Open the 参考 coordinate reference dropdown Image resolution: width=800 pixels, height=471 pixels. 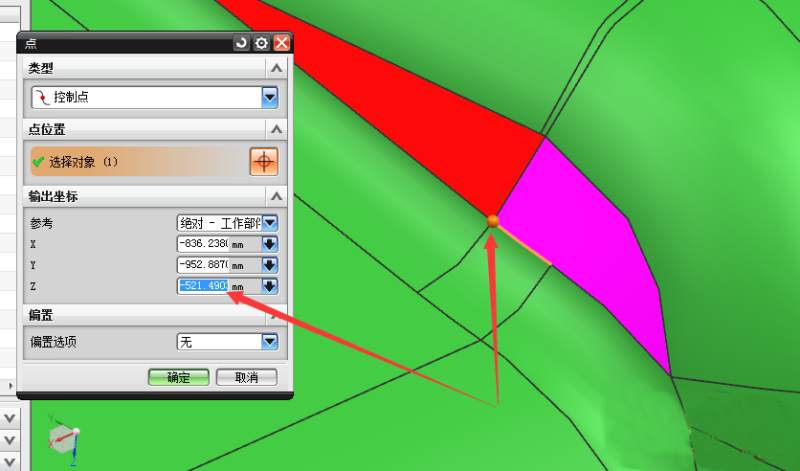[269, 222]
